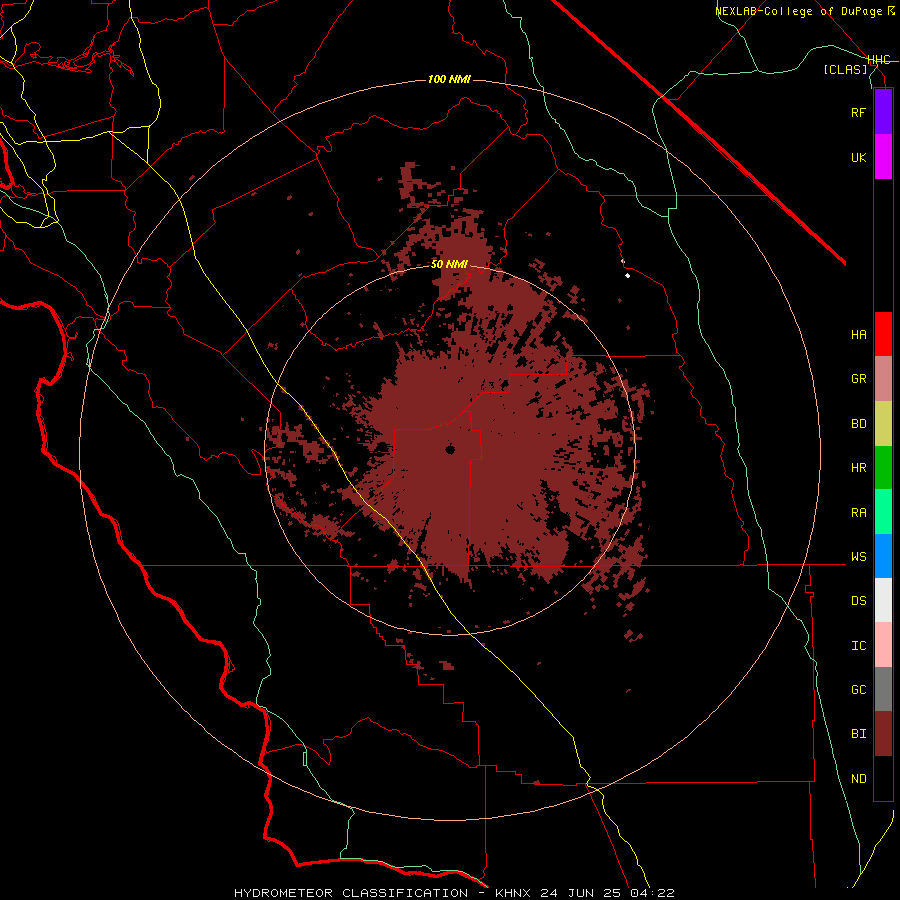Click the HA red legend swatch

883,334
